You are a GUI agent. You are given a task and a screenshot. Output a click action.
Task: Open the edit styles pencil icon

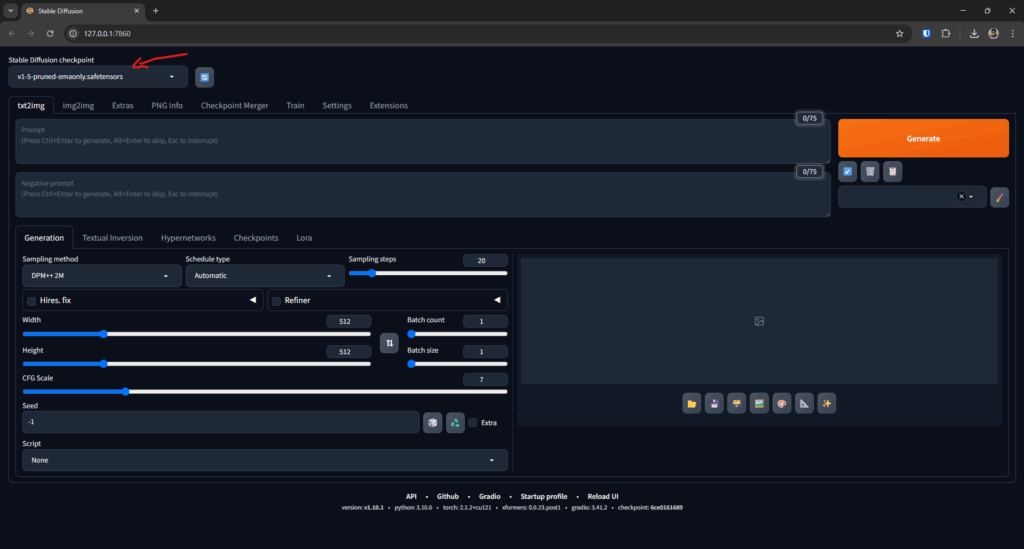(x=999, y=197)
